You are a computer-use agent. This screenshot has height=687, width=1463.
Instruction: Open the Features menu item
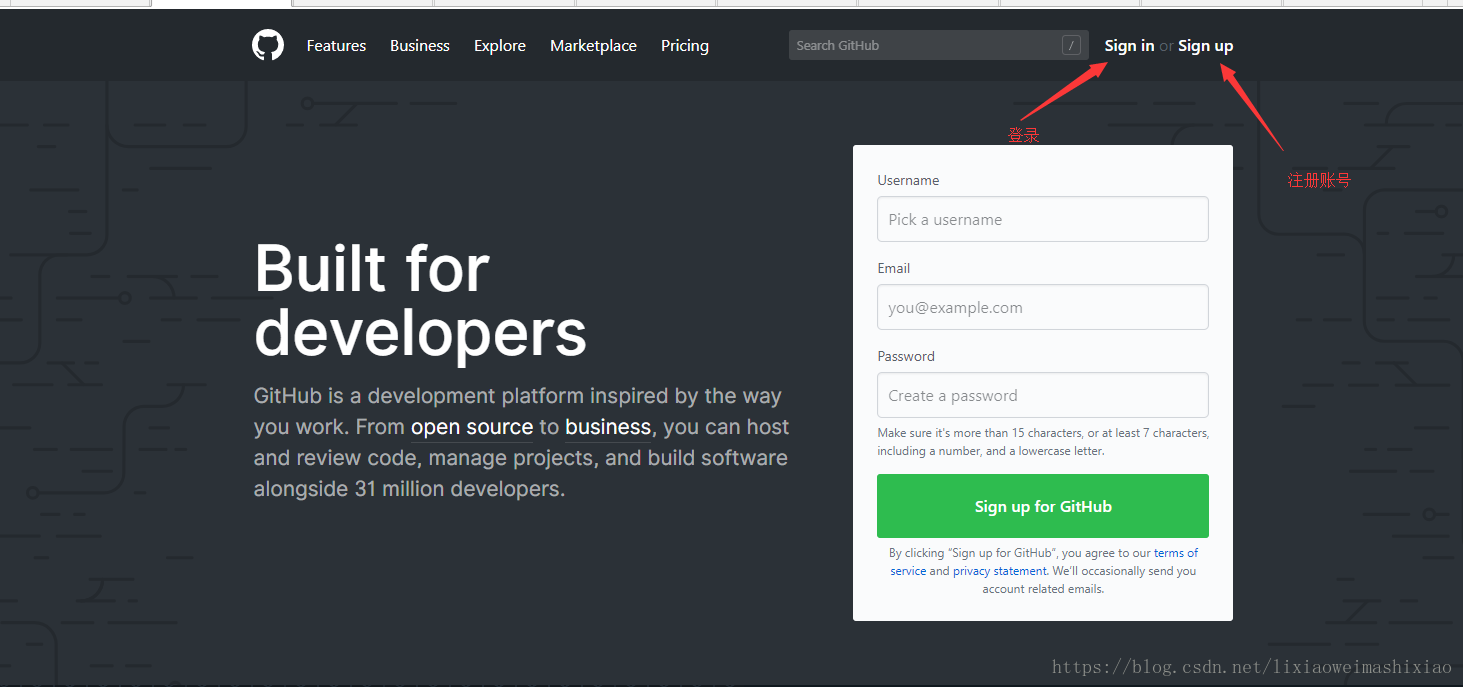click(336, 46)
